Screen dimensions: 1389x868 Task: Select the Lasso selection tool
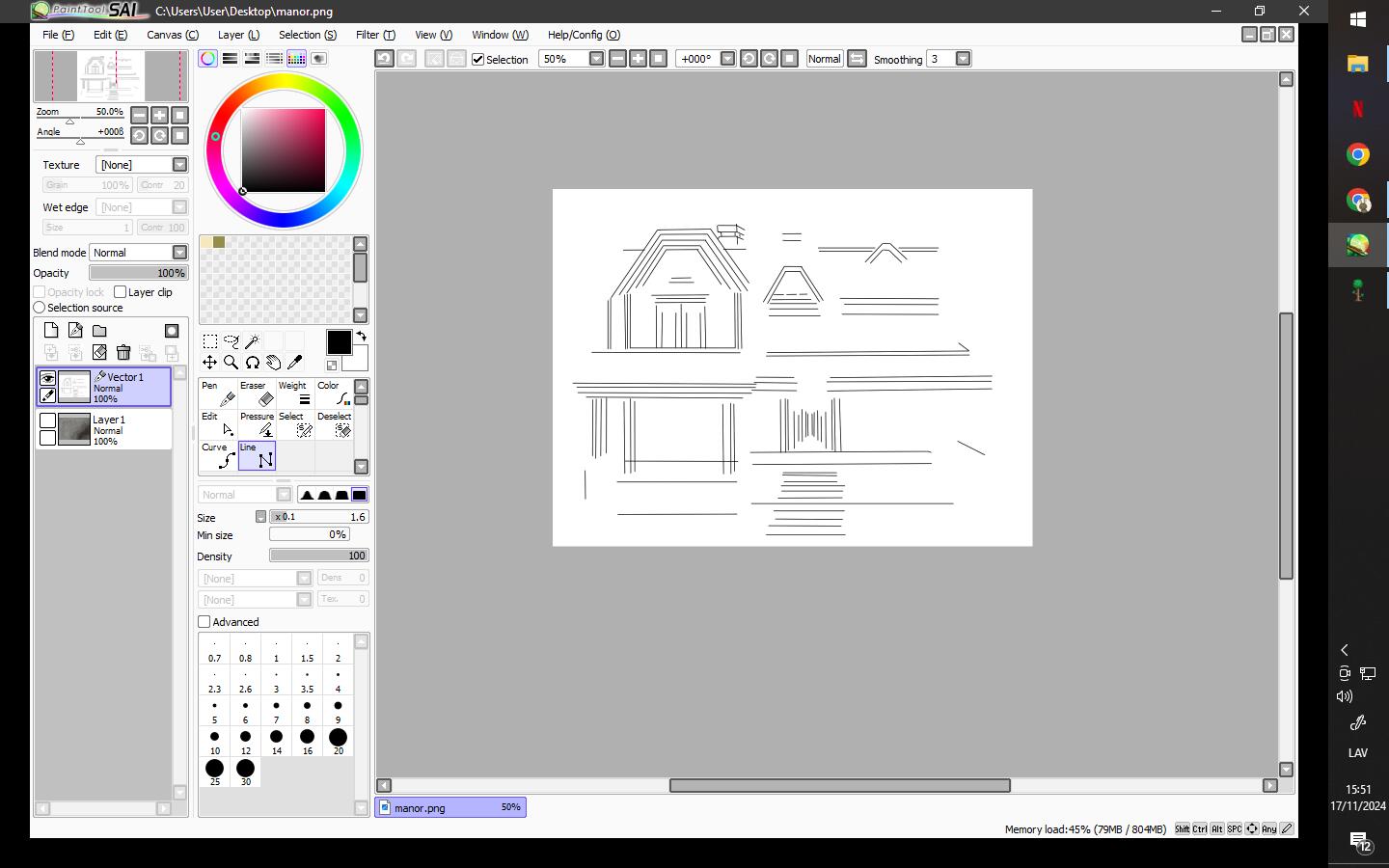tap(231, 341)
